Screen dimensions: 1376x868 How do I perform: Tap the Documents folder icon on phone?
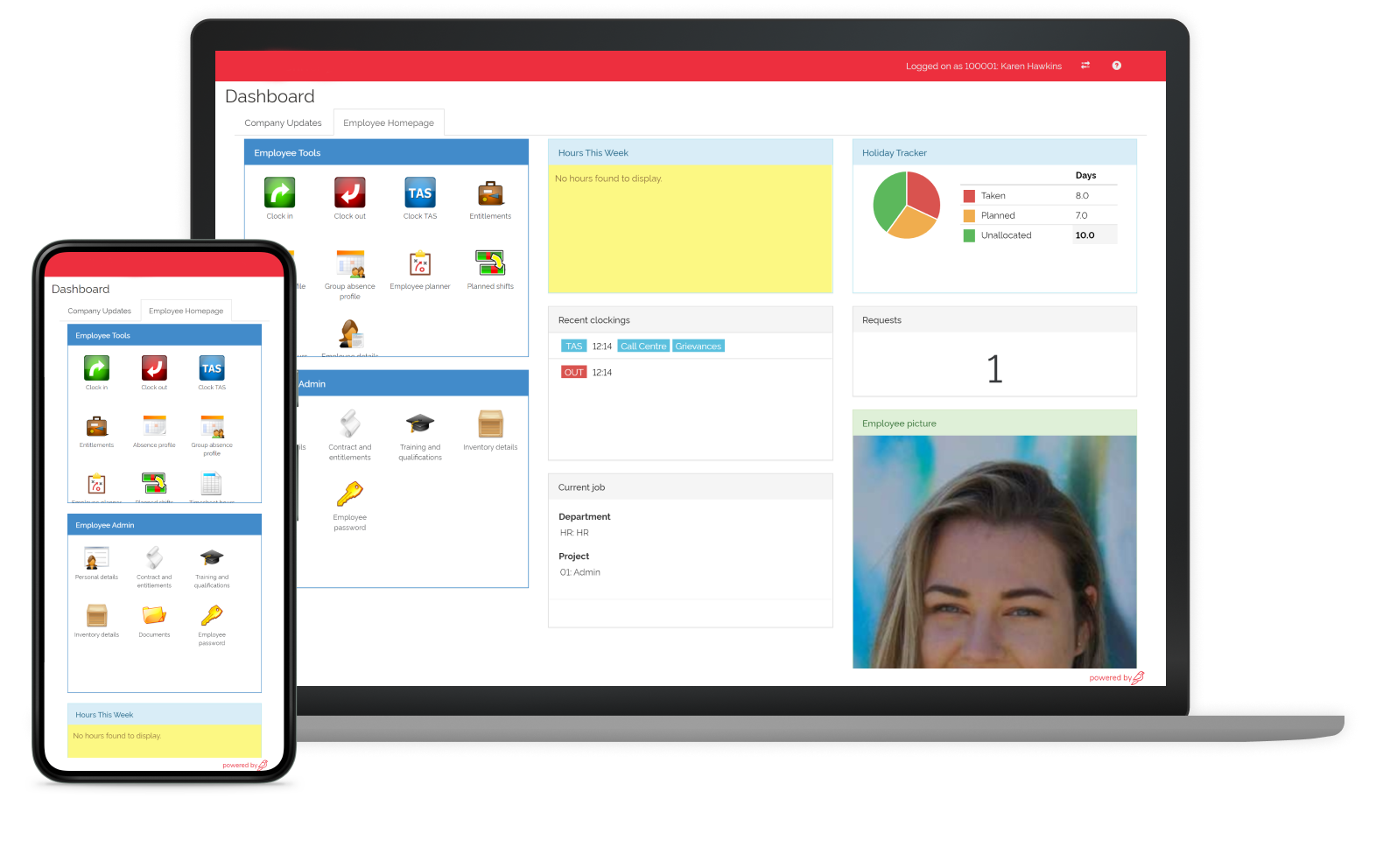(154, 616)
